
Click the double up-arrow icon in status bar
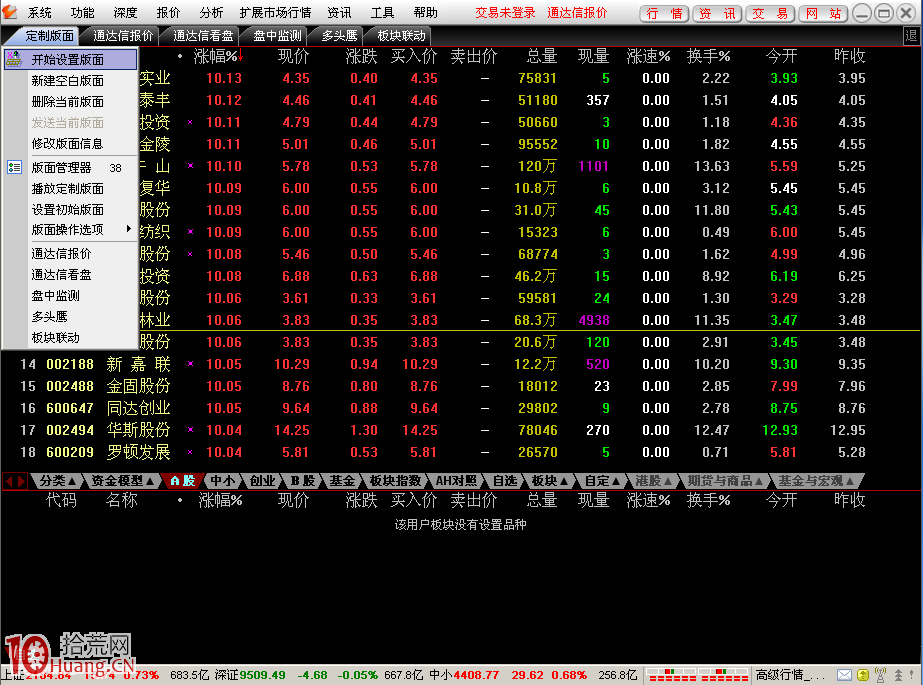coord(898,674)
